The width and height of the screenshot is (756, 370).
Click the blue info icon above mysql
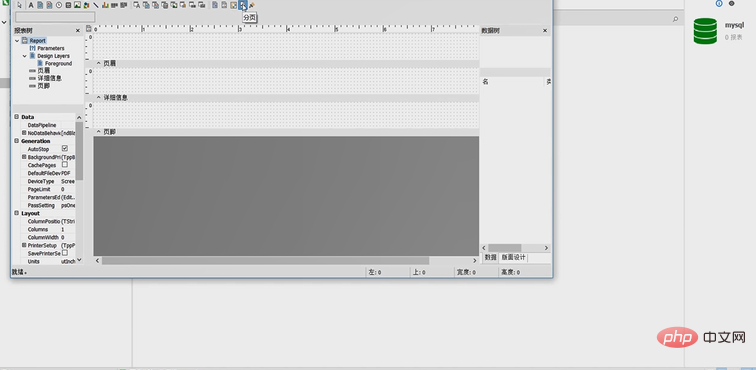(719, 3)
